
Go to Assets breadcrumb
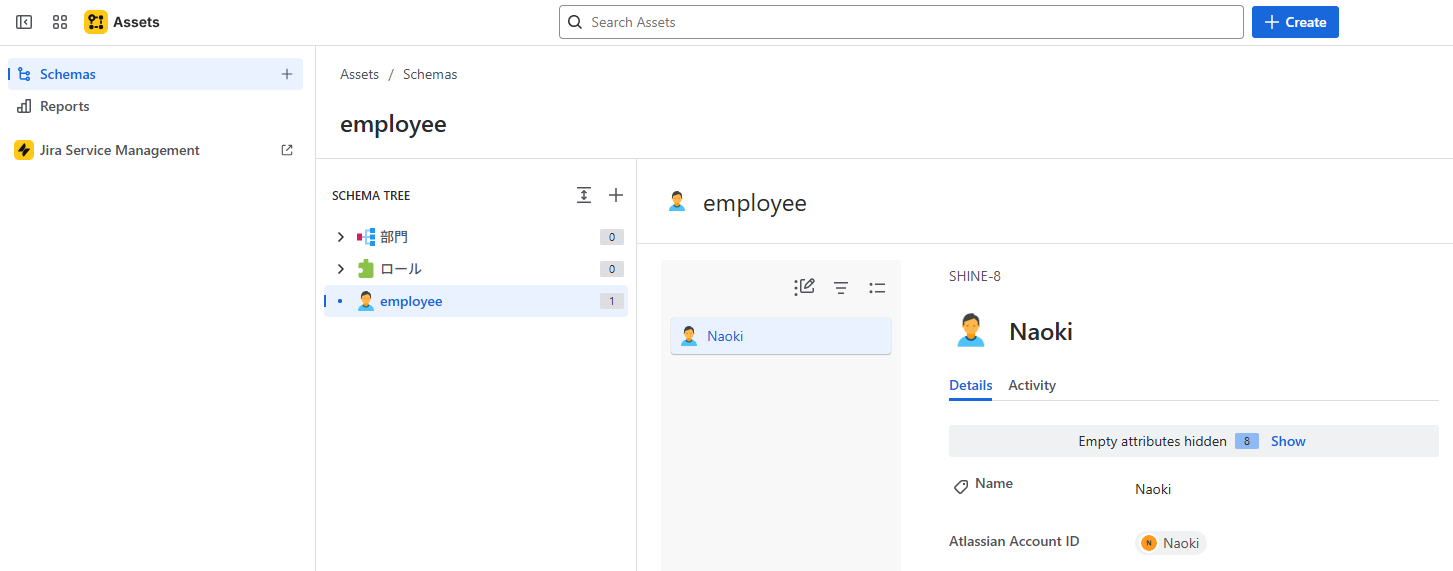[x=359, y=74]
